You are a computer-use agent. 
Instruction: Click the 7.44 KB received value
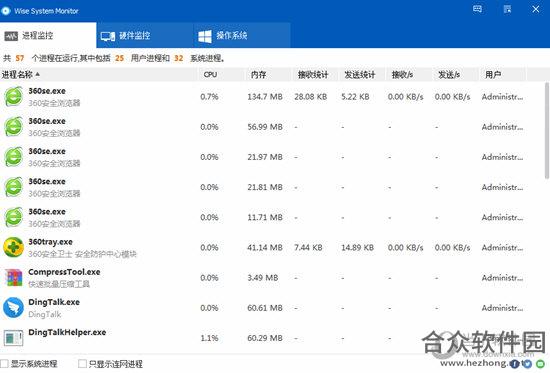point(308,248)
